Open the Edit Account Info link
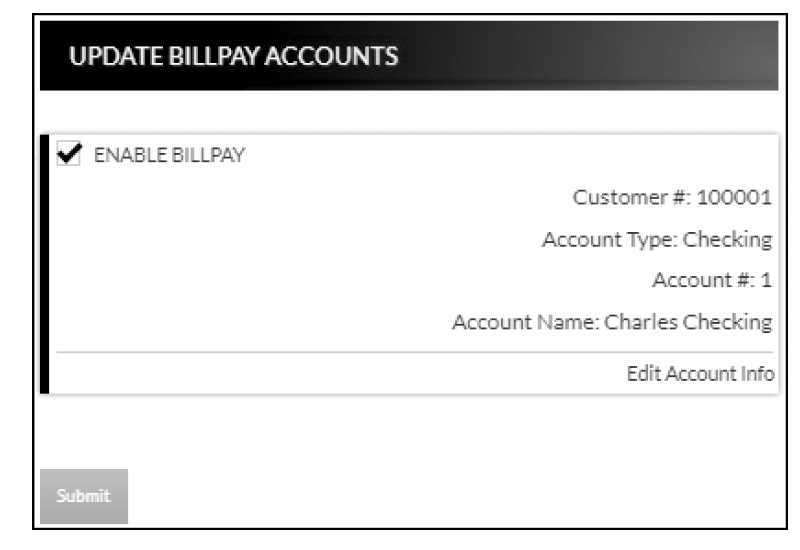The image size is (800, 550). (x=700, y=374)
